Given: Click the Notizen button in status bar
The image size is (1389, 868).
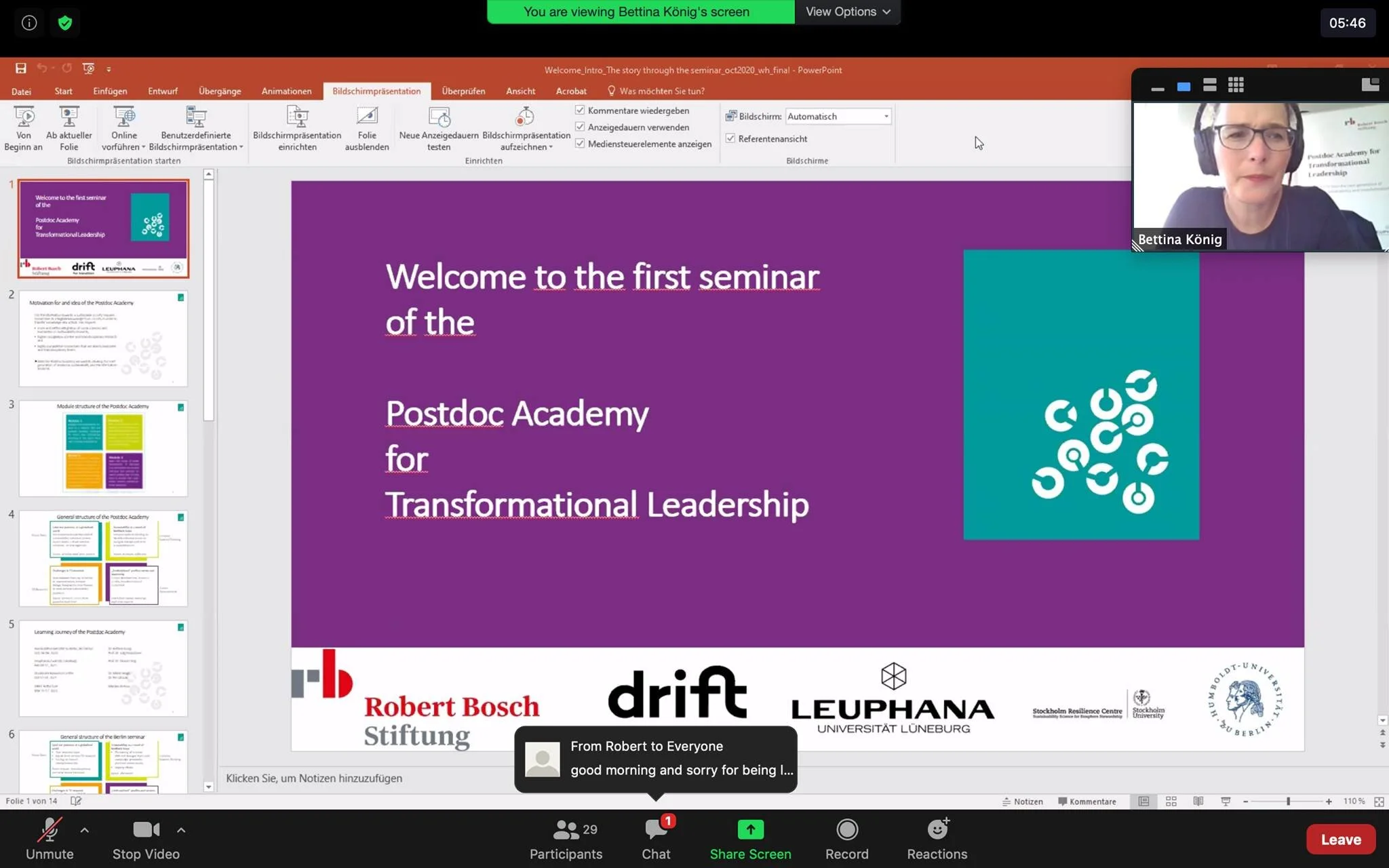Looking at the screenshot, I should [1023, 802].
